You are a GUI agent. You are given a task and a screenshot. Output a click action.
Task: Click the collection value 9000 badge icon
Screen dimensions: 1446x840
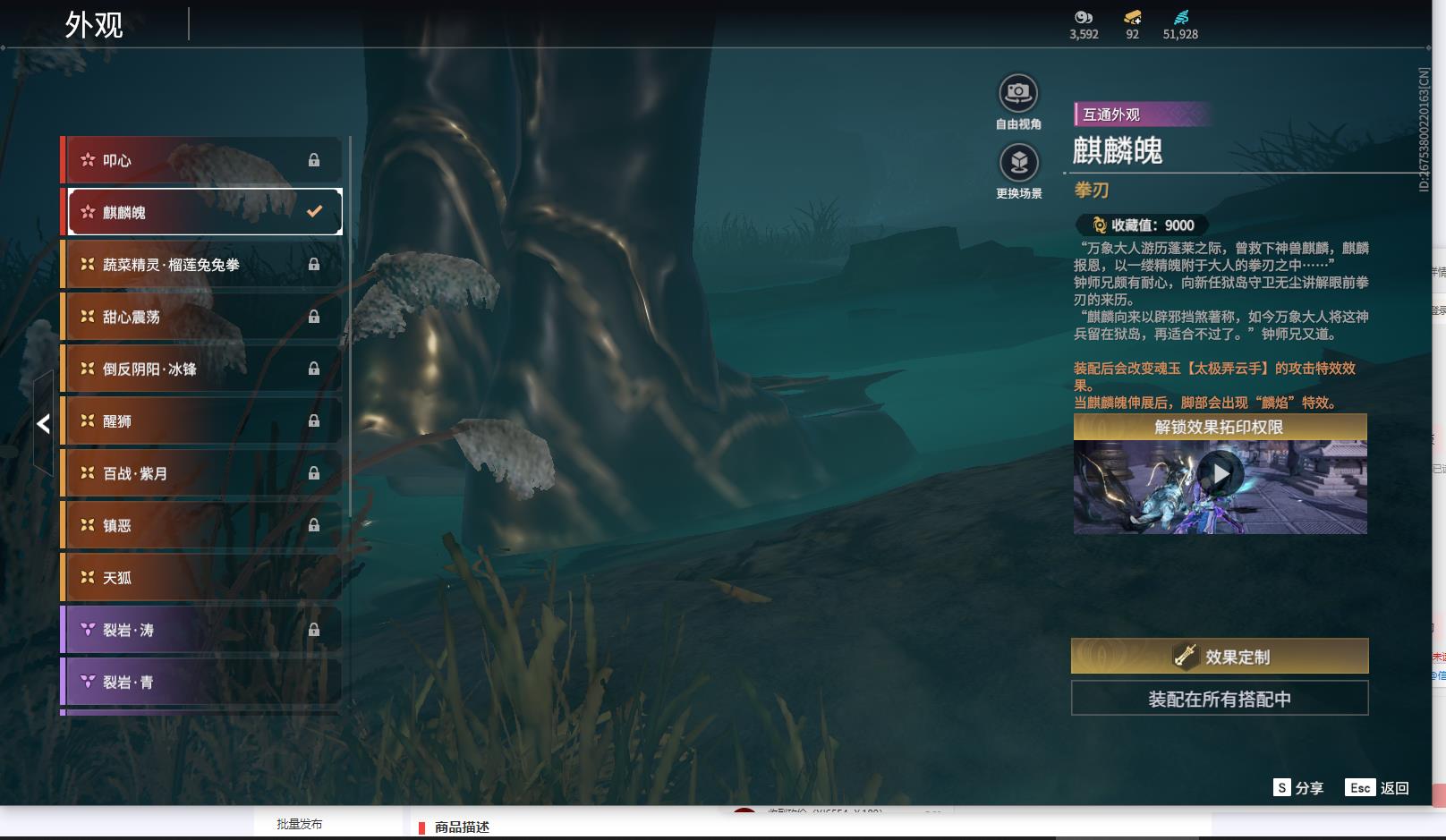tap(1099, 225)
